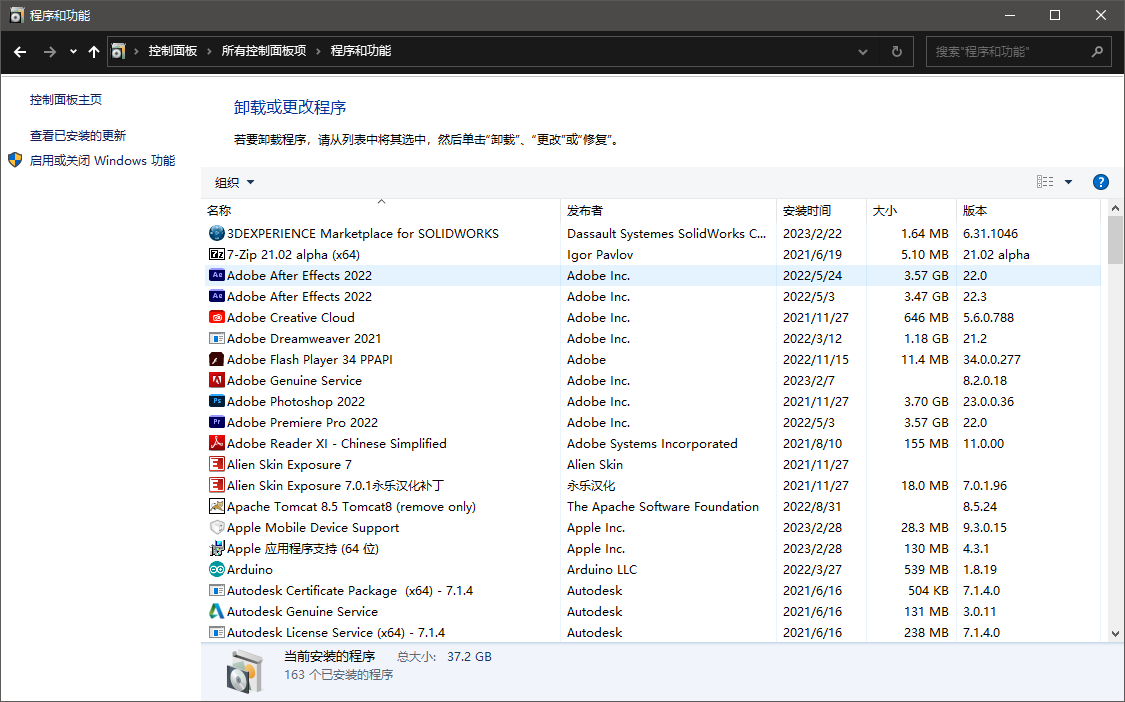Click the Adobe Reader XI icon
Image resolution: width=1125 pixels, height=702 pixels.
coord(217,443)
